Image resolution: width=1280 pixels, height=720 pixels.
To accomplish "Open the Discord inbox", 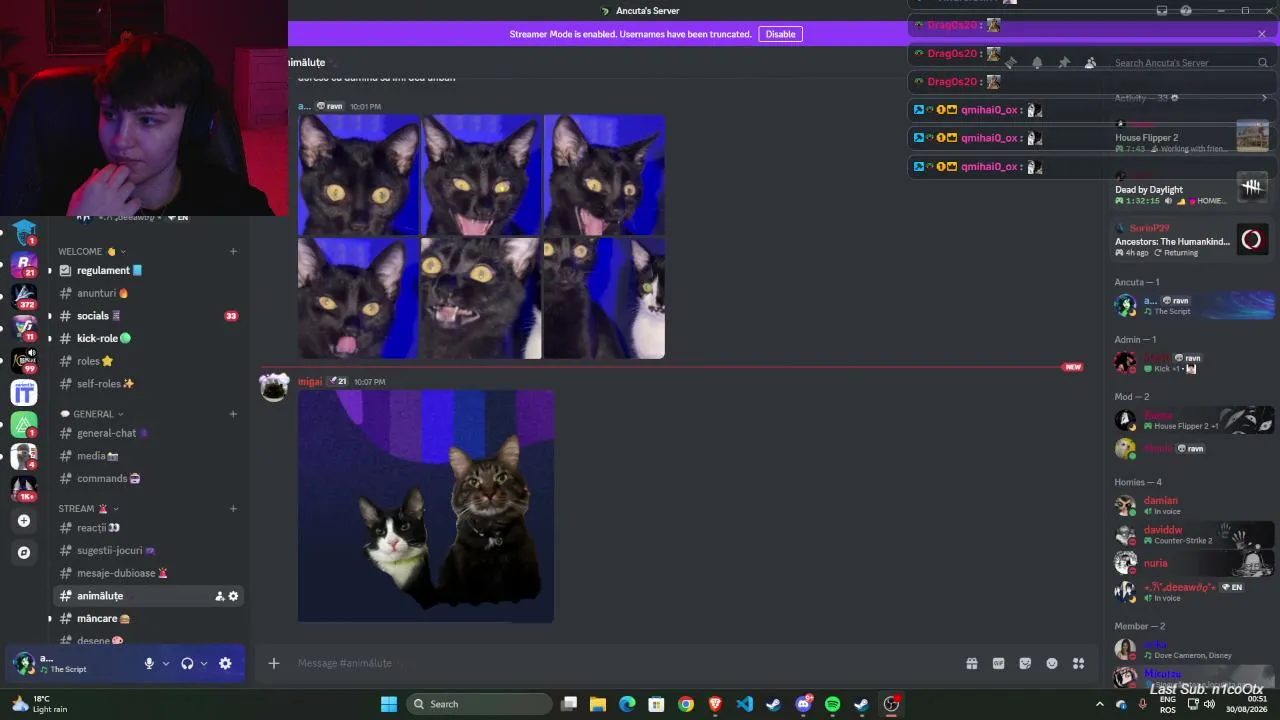I will pos(1162,11).
